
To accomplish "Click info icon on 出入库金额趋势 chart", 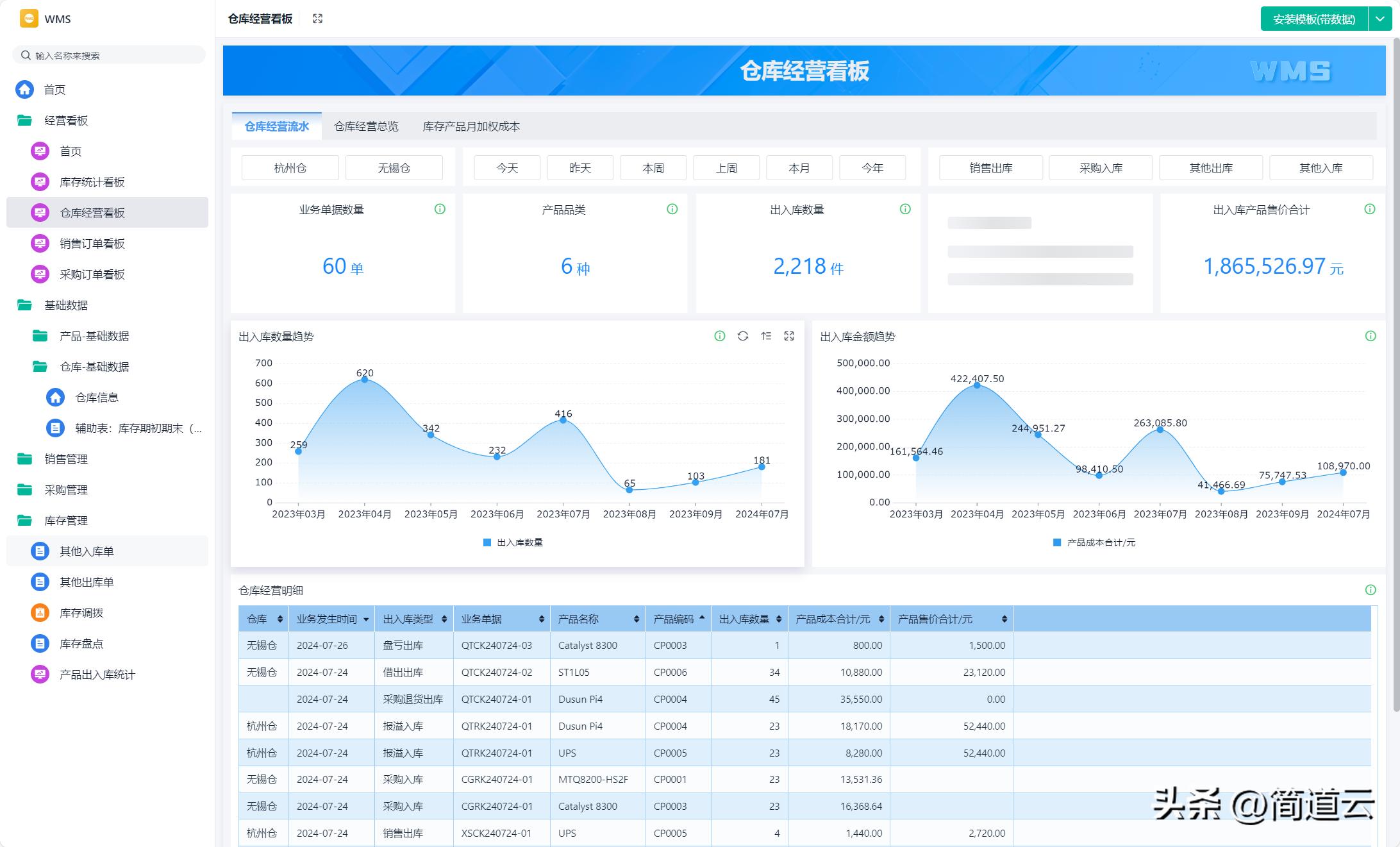I will [x=1371, y=336].
